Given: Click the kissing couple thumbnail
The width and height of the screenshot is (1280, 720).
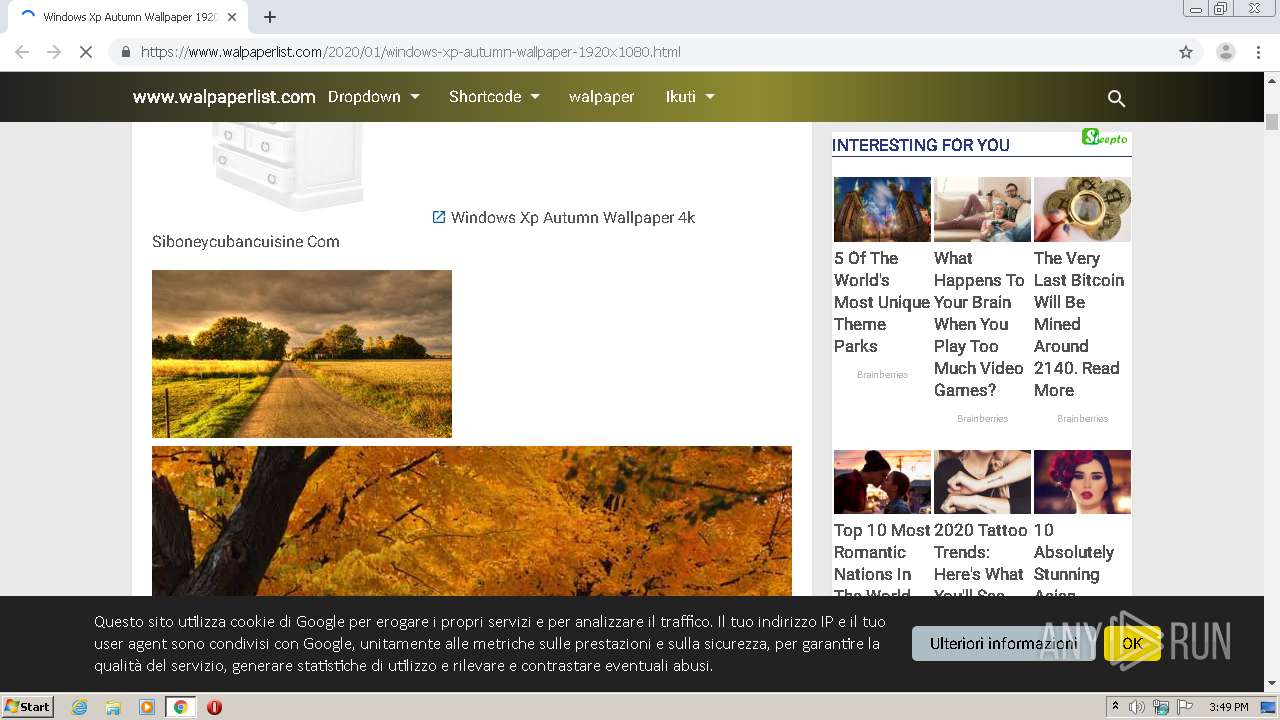Looking at the screenshot, I should (882, 482).
